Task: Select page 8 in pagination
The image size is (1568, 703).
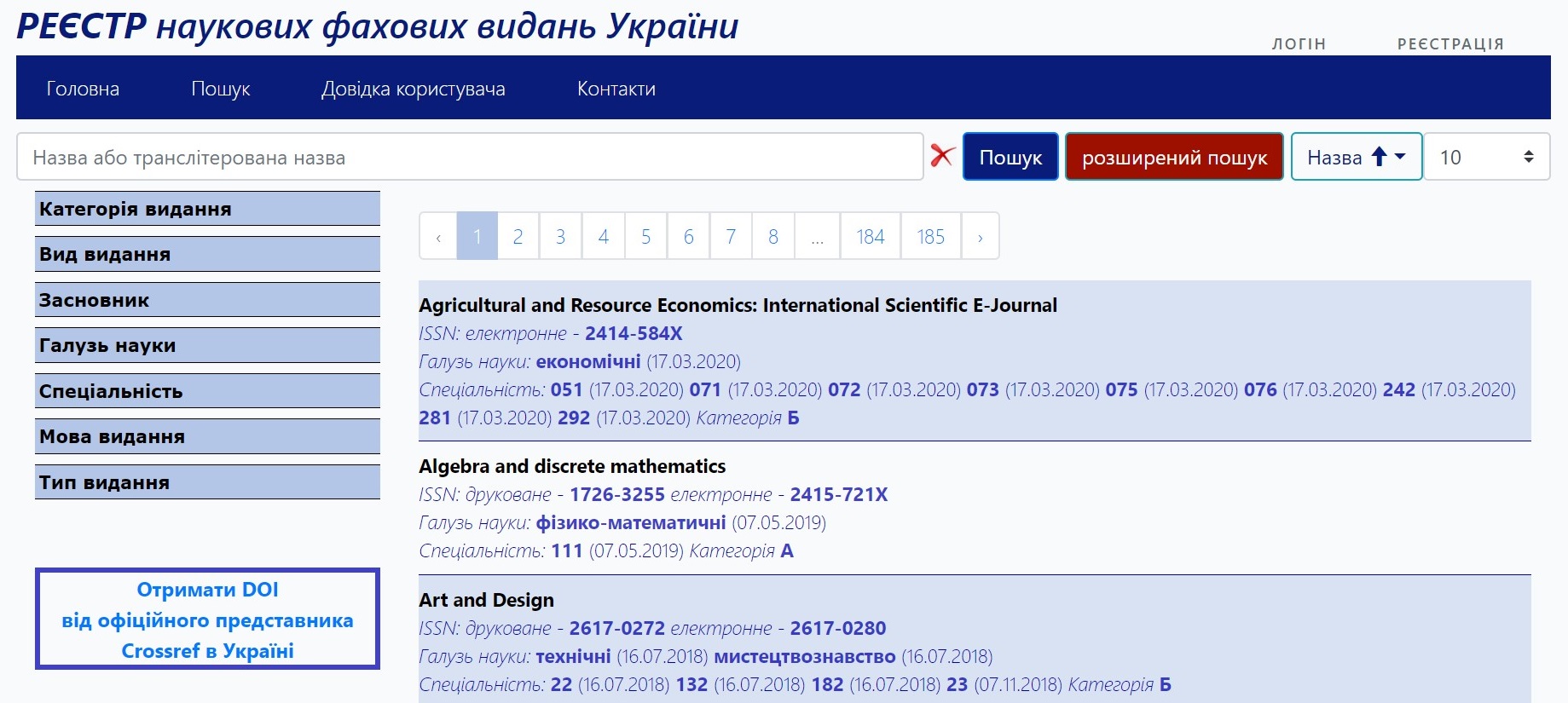Action: tap(773, 236)
